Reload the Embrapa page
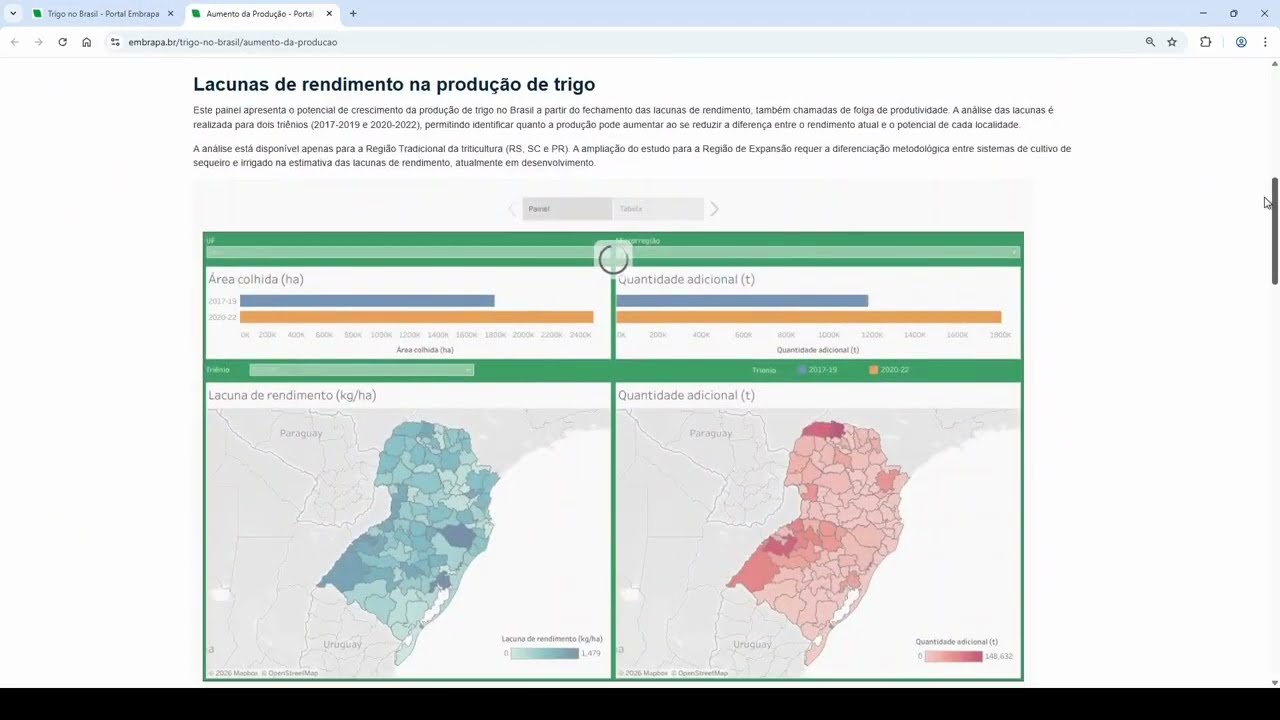 click(62, 42)
